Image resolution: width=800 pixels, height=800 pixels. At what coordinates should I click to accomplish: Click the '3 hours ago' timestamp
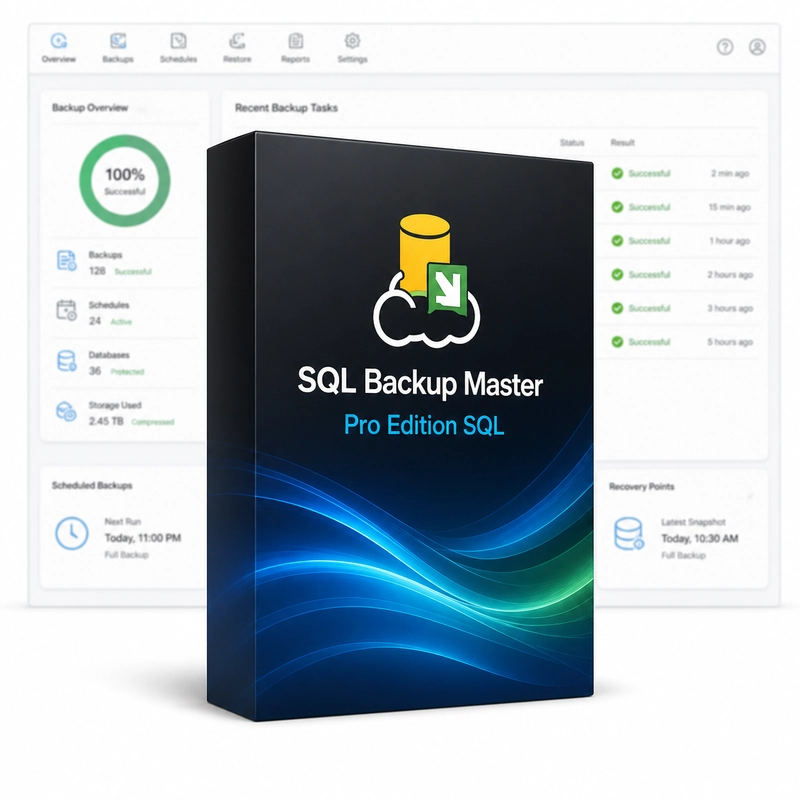click(730, 308)
